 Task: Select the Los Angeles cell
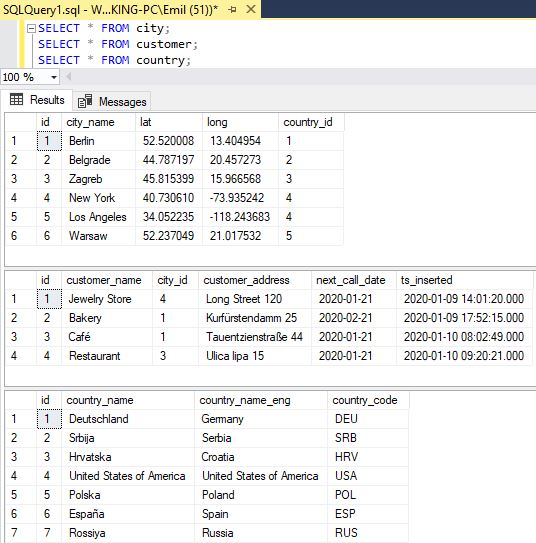point(98,217)
